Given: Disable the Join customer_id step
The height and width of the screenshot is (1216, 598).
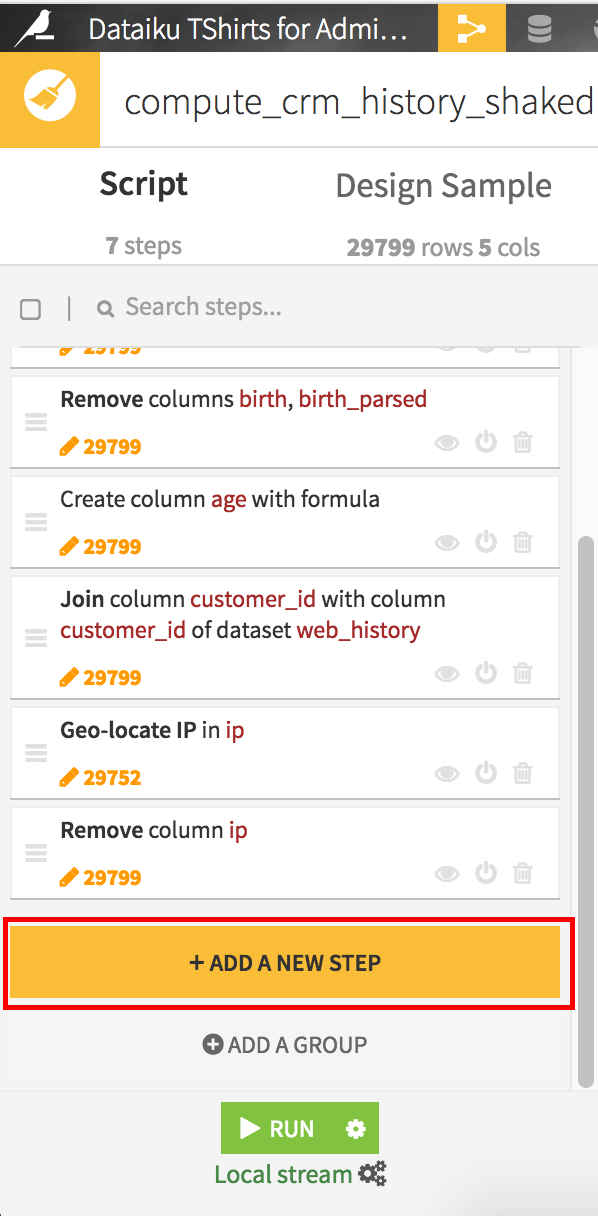Looking at the screenshot, I should coord(486,672).
